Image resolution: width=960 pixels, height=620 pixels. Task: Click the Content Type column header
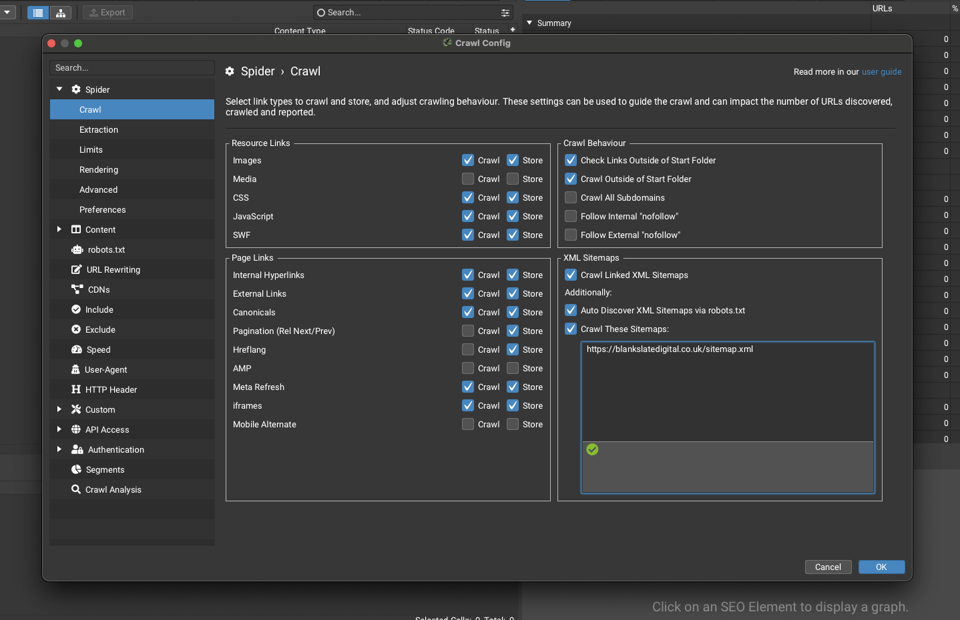300,31
